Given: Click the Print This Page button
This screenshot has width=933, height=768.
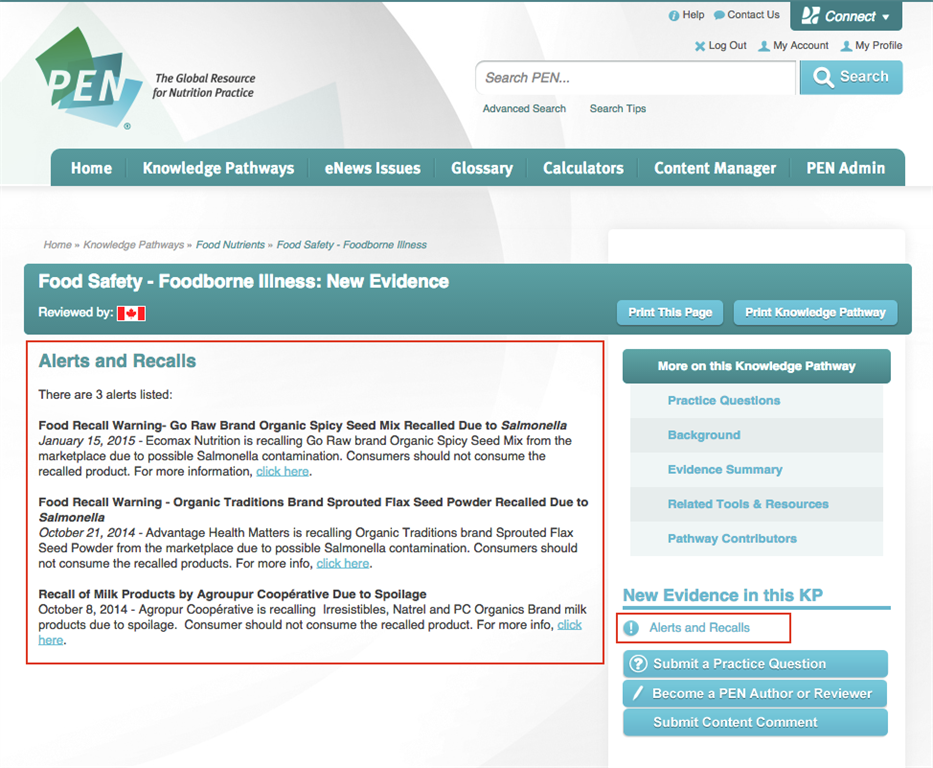Looking at the screenshot, I should click(x=670, y=312).
